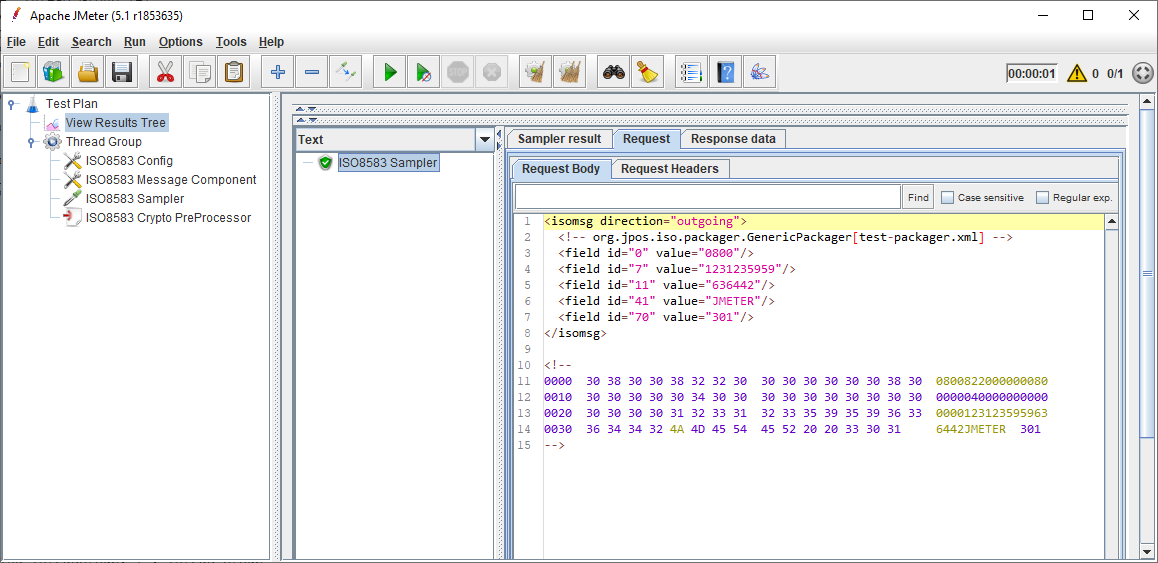1158x563 pixels.
Task: Open the Function Helper dialog icon
Action: (691, 72)
